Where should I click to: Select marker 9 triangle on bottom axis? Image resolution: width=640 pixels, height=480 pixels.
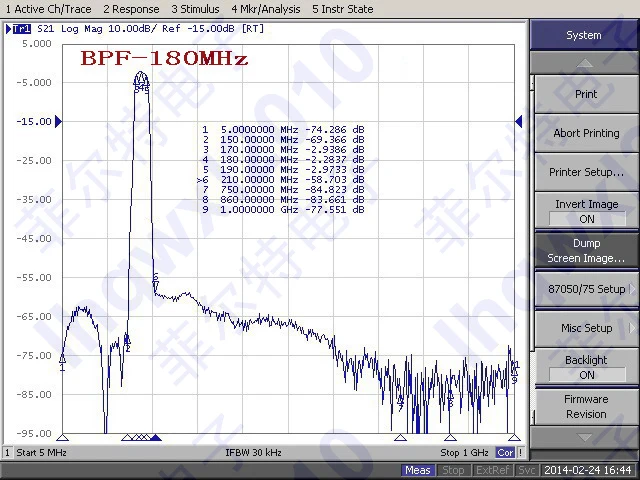[x=514, y=438]
